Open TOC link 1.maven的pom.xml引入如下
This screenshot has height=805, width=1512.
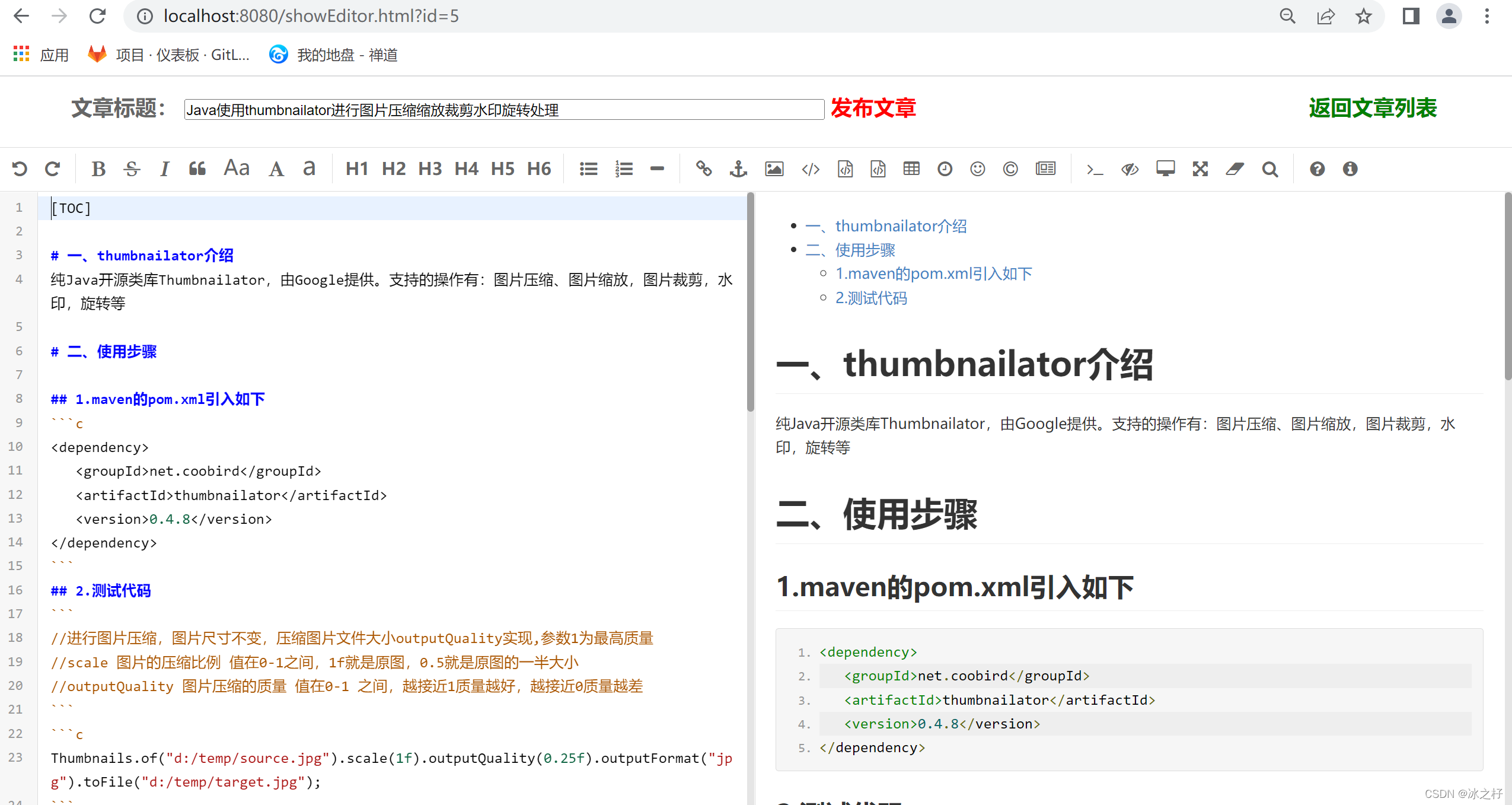(x=934, y=274)
